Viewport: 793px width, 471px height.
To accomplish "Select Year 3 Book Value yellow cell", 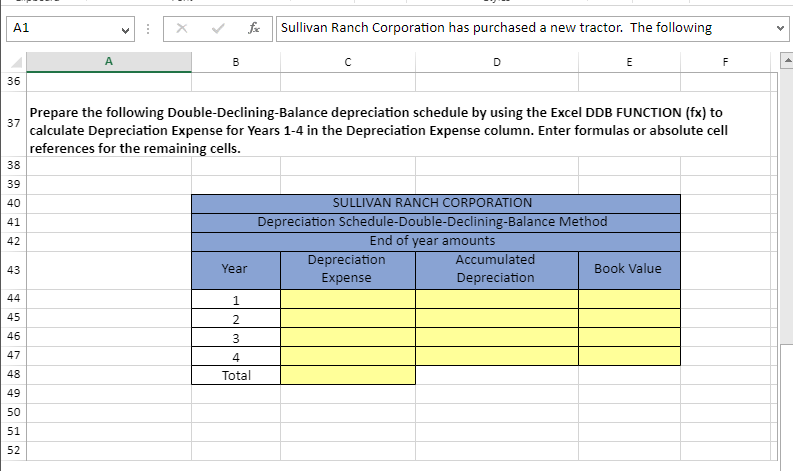I will coord(629,337).
